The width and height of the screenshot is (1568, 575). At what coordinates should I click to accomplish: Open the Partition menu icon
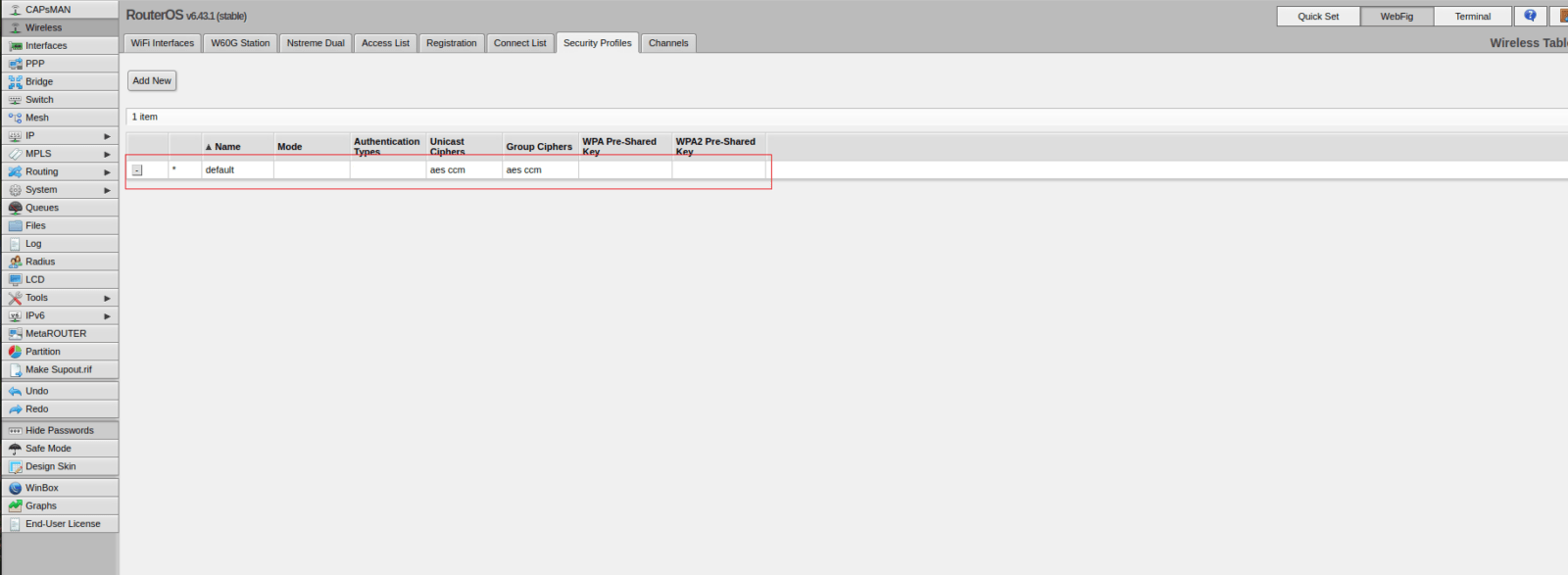click(x=15, y=352)
